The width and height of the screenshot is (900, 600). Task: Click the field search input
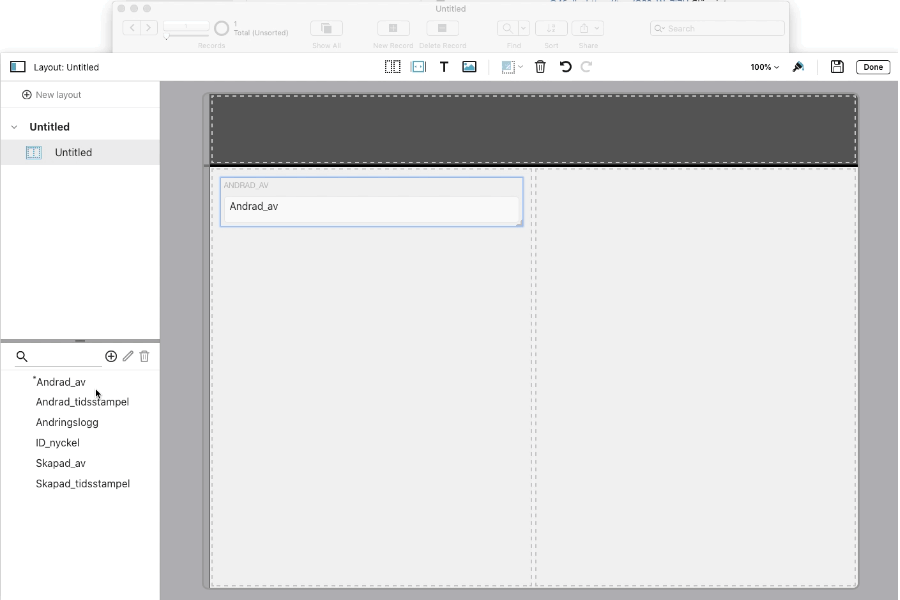click(x=62, y=357)
